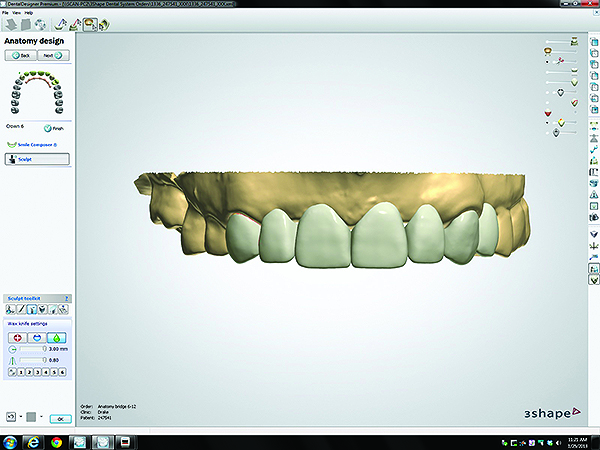Expand the gray color box dropdown arrow
600x450 pixels.
coord(42,416)
